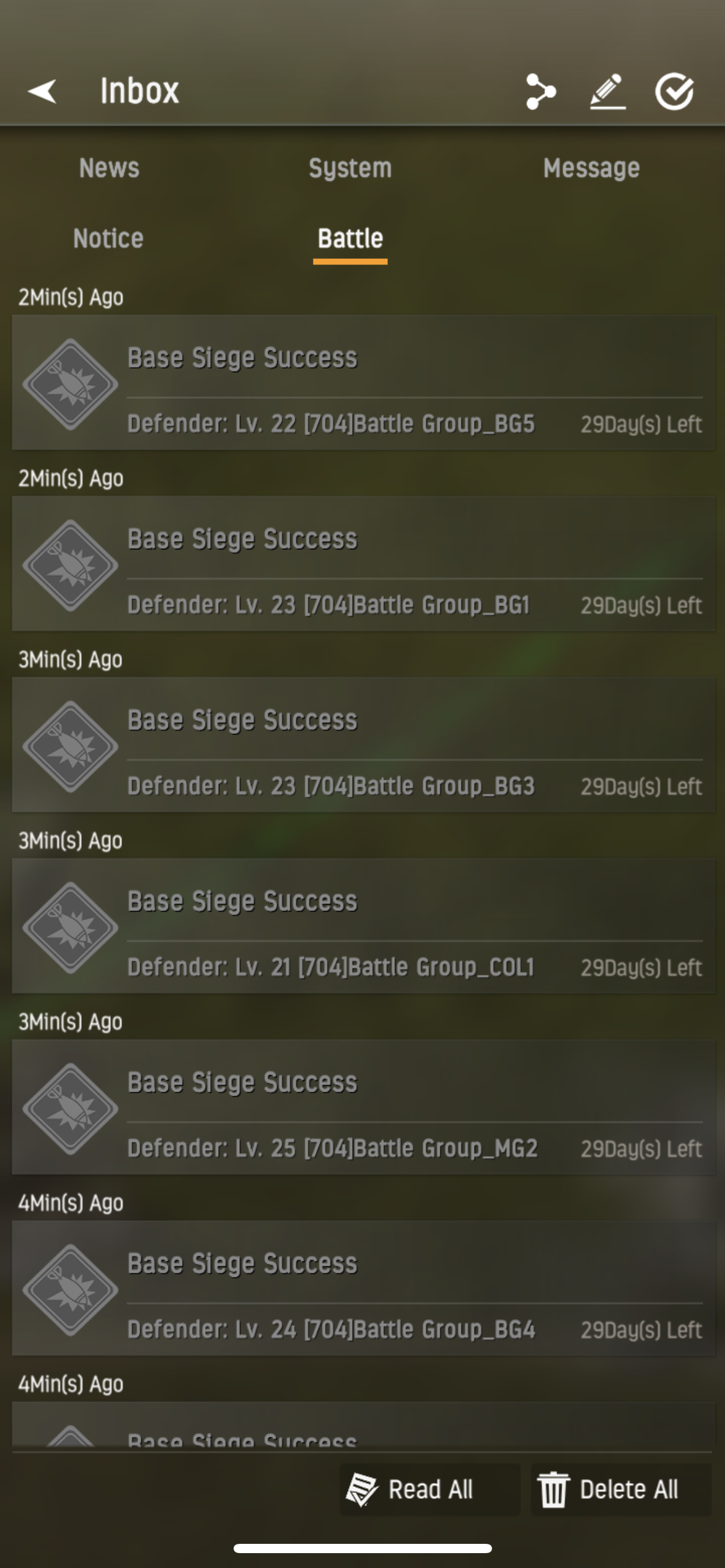Tap siege icon on Battle Group_BG1 report
725x1568 pixels.
click(x=70, y=565)
